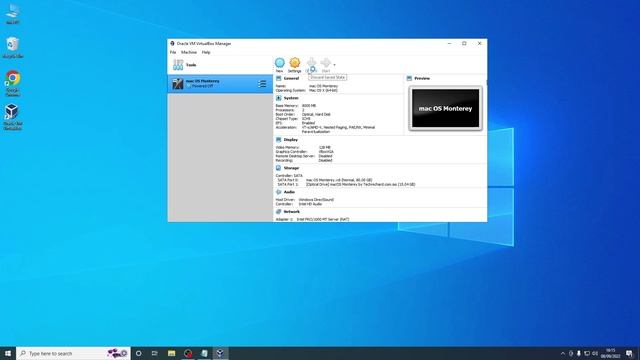
Task: Open the Network section heading link
Action: click(x=292, y=212)
